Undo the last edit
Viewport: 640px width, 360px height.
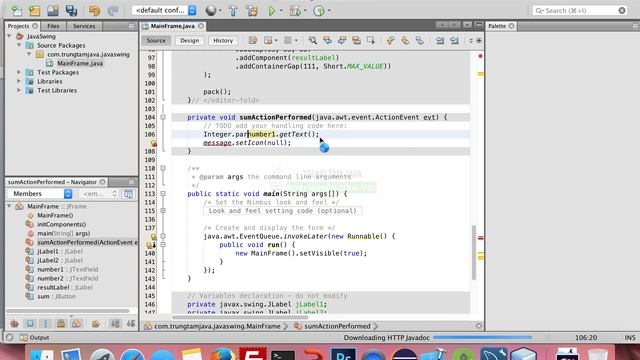tap(94, 11)
